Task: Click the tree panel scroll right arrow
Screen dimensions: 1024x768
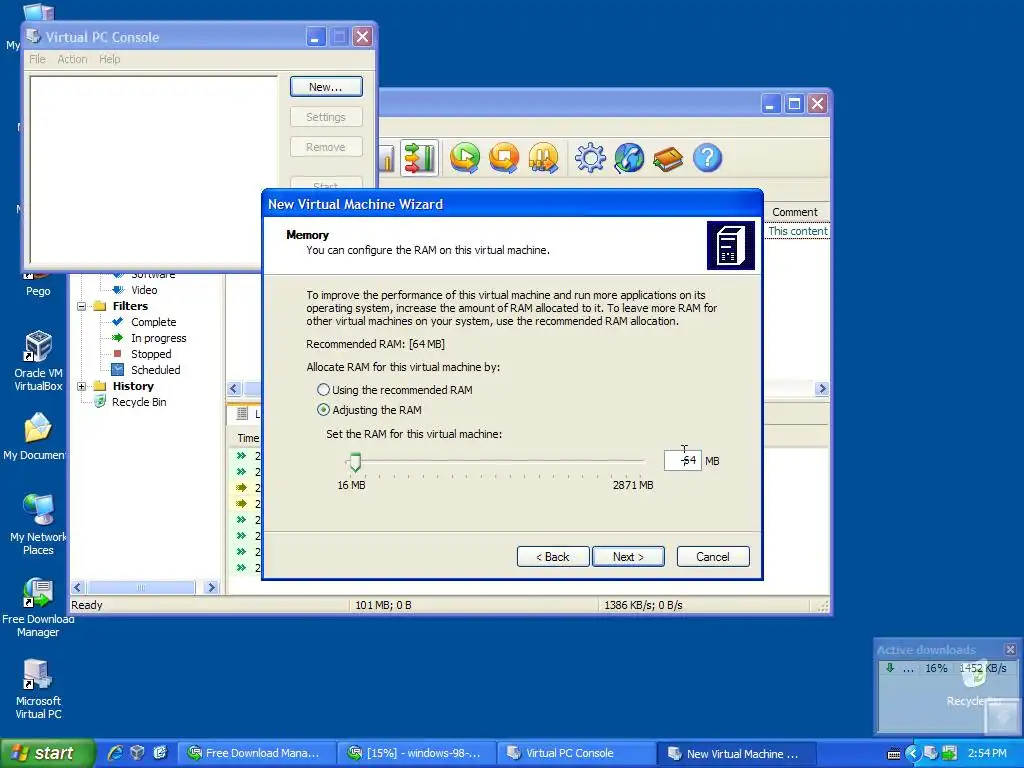Action: click(211, 587)
